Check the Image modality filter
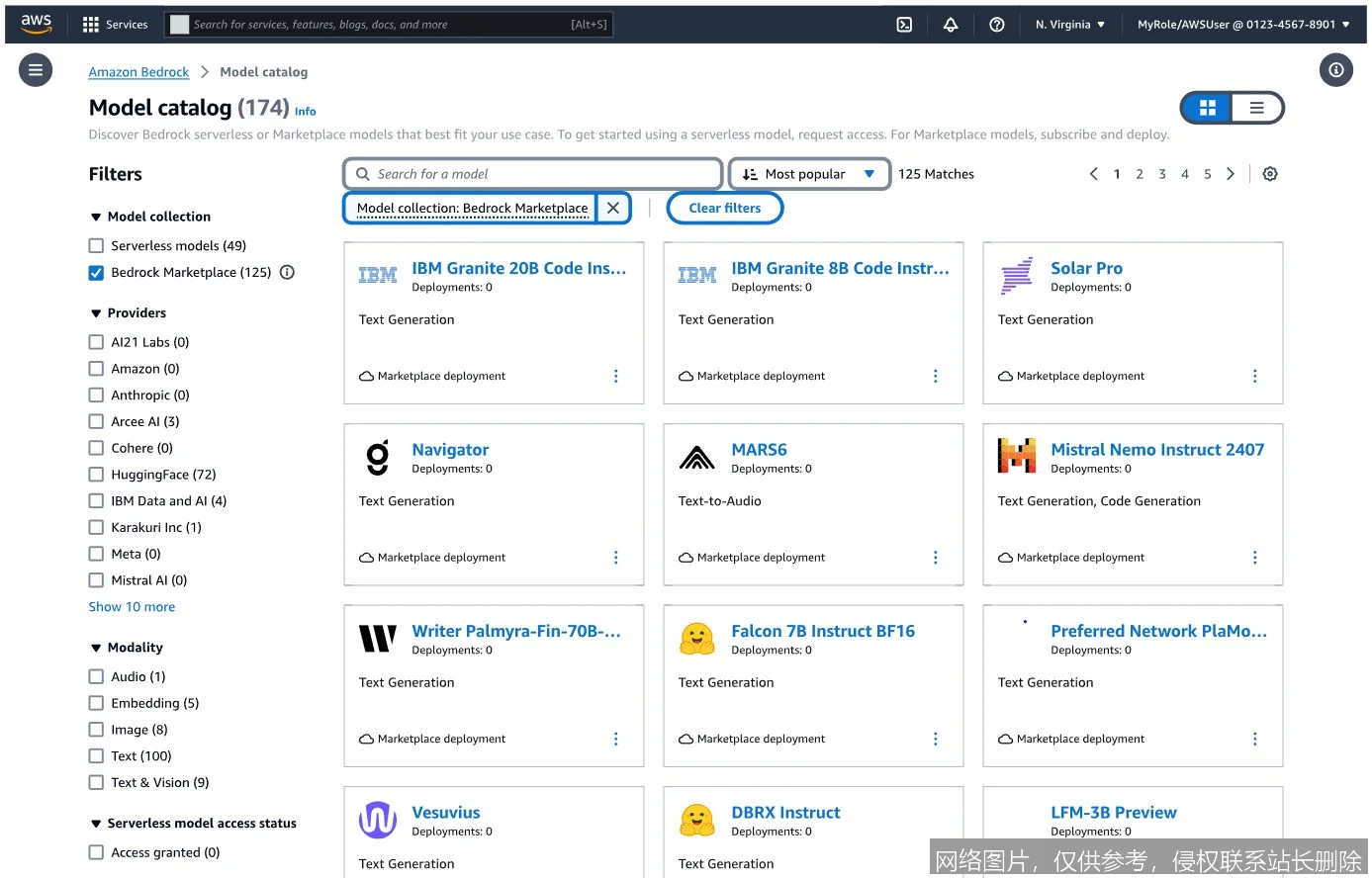Screen dimensions: 1372x878 click(x=96, y=730)
